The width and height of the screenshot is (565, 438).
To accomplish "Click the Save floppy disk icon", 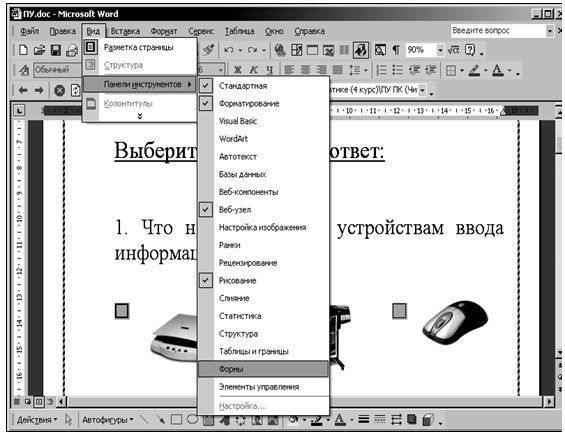I will click(56, 50).
